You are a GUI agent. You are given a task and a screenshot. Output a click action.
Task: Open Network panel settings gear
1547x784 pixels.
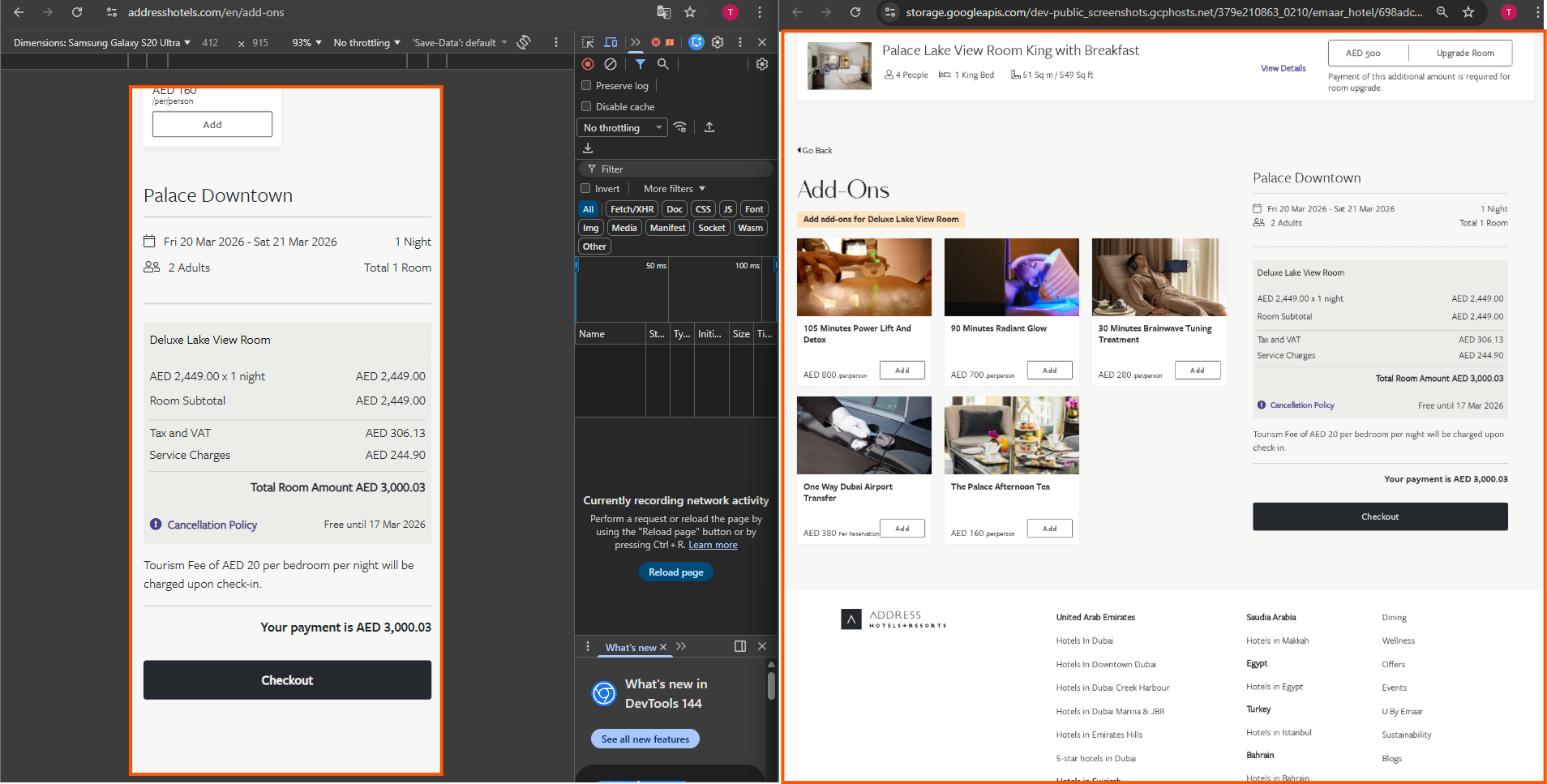[x=762, y=64]
